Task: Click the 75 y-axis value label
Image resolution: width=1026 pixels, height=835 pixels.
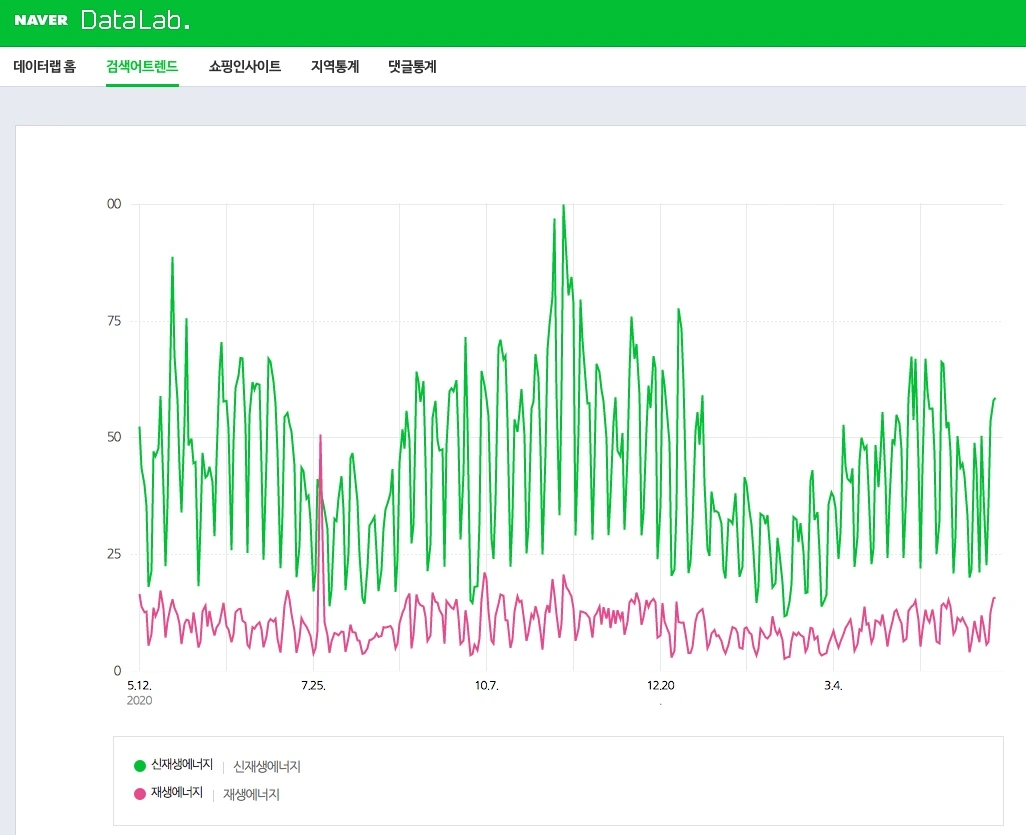Action: (114, 321)
